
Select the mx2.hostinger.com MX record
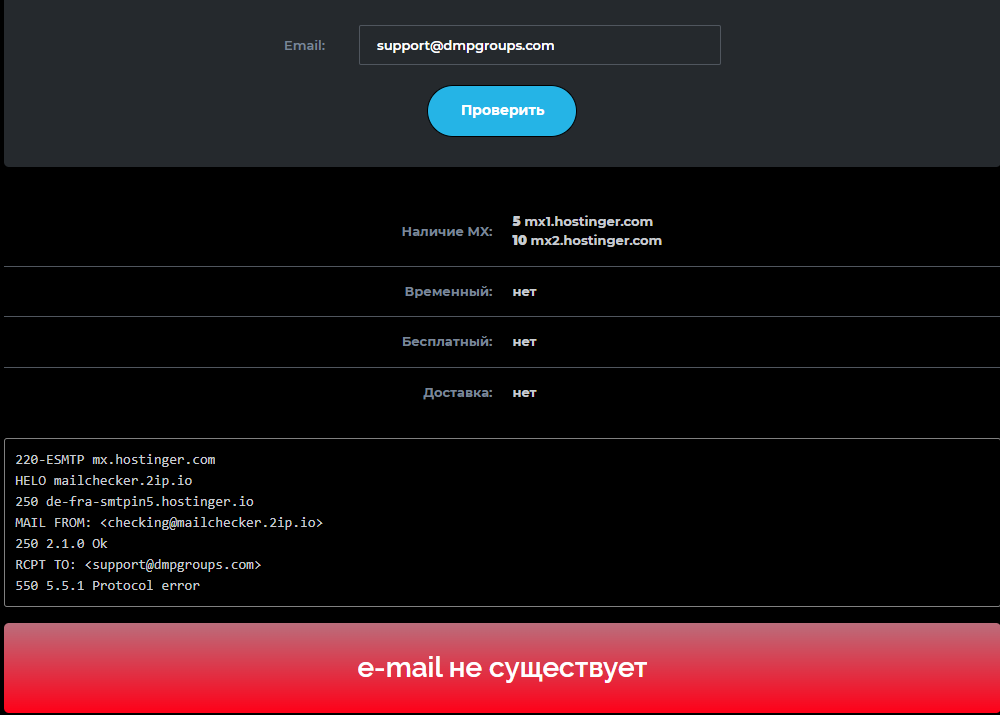[x=586, y=240]
